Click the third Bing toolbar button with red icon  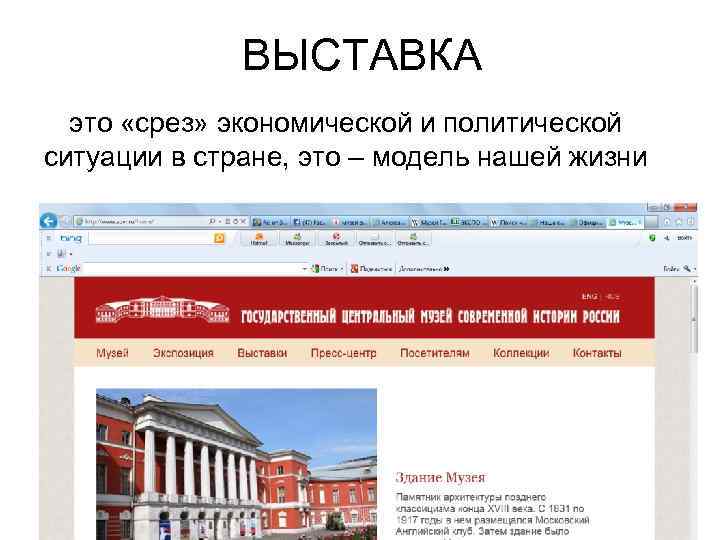(336, 239)
